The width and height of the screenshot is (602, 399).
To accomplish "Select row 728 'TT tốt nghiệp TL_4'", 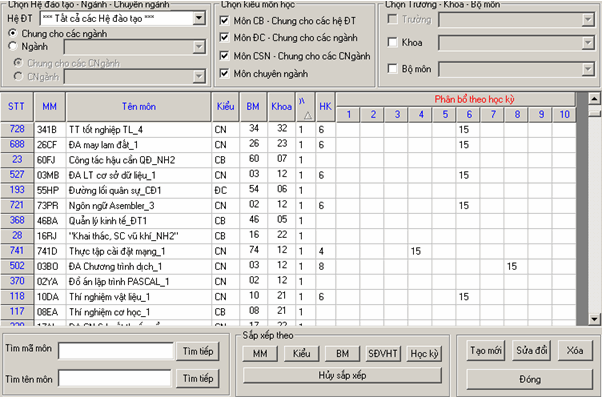I will click(288, 129).
